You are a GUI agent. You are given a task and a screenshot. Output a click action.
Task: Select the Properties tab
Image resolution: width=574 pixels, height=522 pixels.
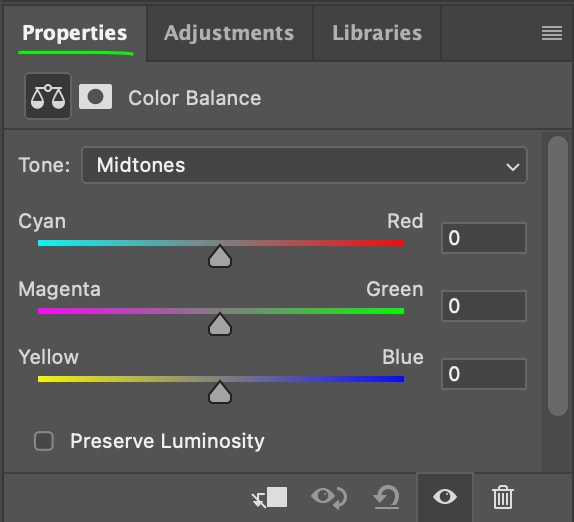coord(75,33)
